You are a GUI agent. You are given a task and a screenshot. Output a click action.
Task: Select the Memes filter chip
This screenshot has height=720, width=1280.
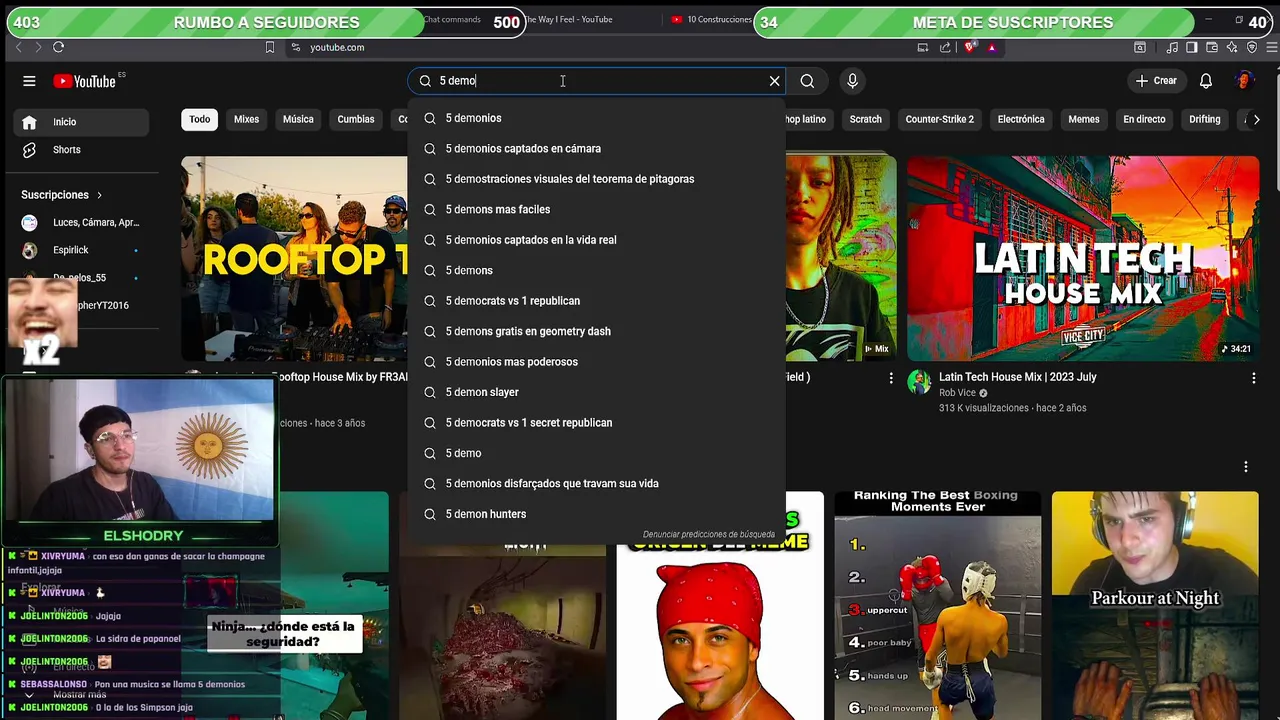click(x=1084, y=119)
